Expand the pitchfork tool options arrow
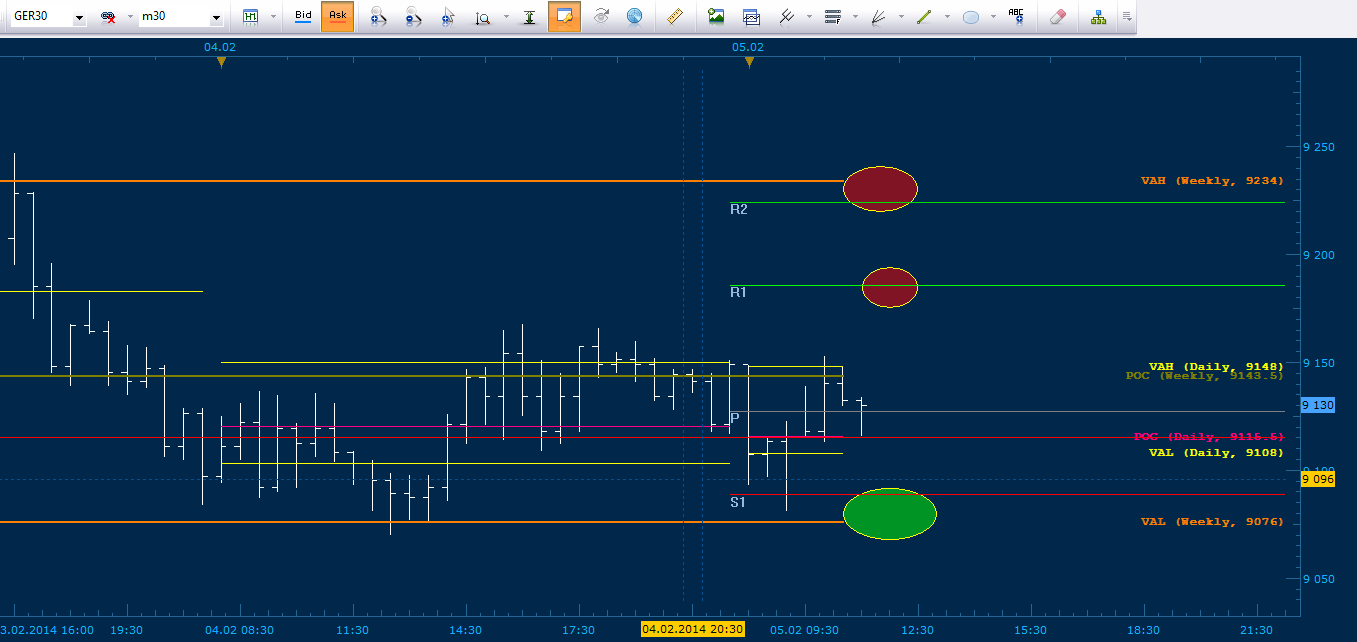The image size is (1357, 642). [808, 17]
